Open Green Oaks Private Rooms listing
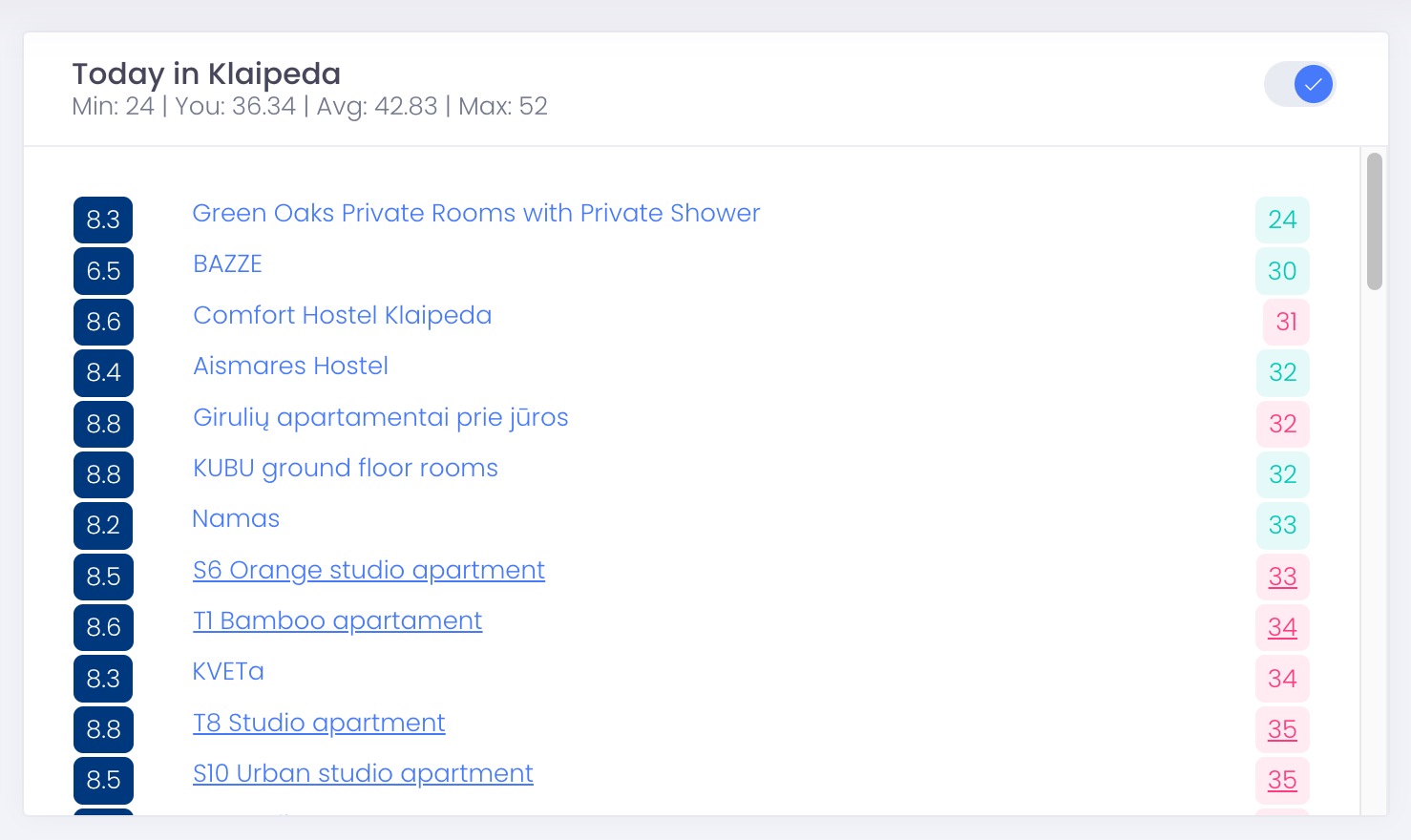 pyautogui.click(x=475, y=213)
